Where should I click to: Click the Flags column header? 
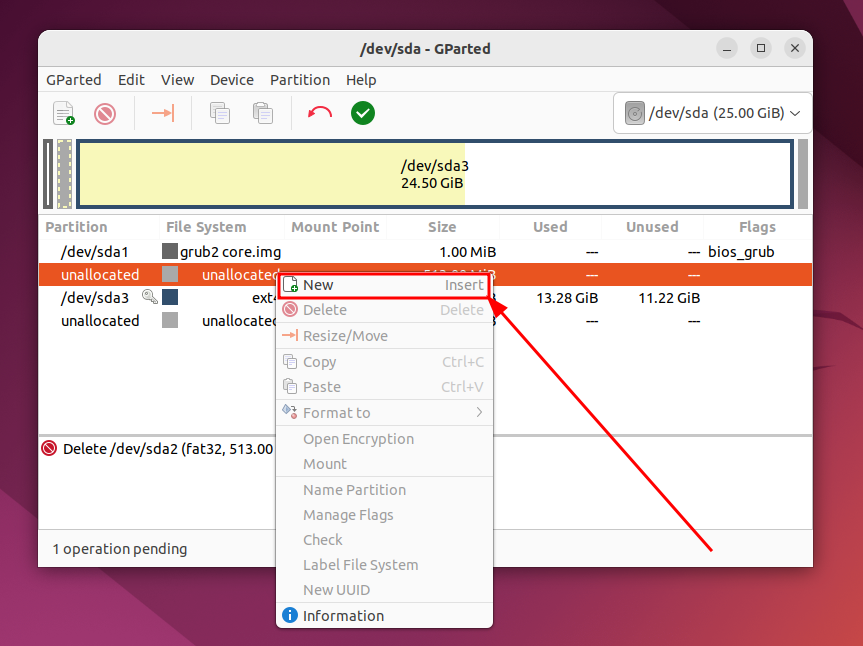point(757,227)
